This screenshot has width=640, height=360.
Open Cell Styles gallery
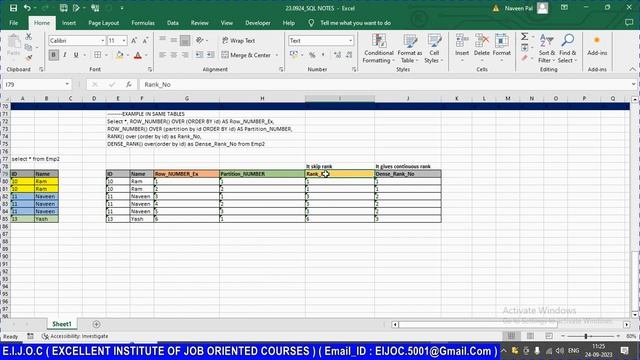[434, 49]
